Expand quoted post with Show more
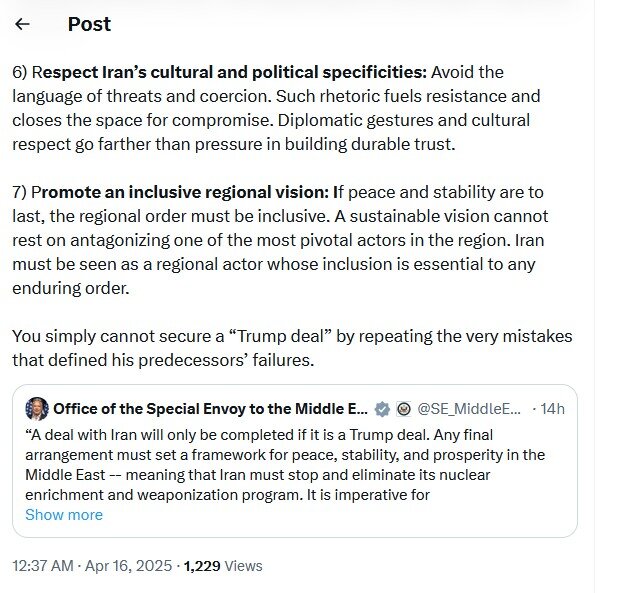The width and height of the screenshot is (617, 593). click(x=64, y=515)
